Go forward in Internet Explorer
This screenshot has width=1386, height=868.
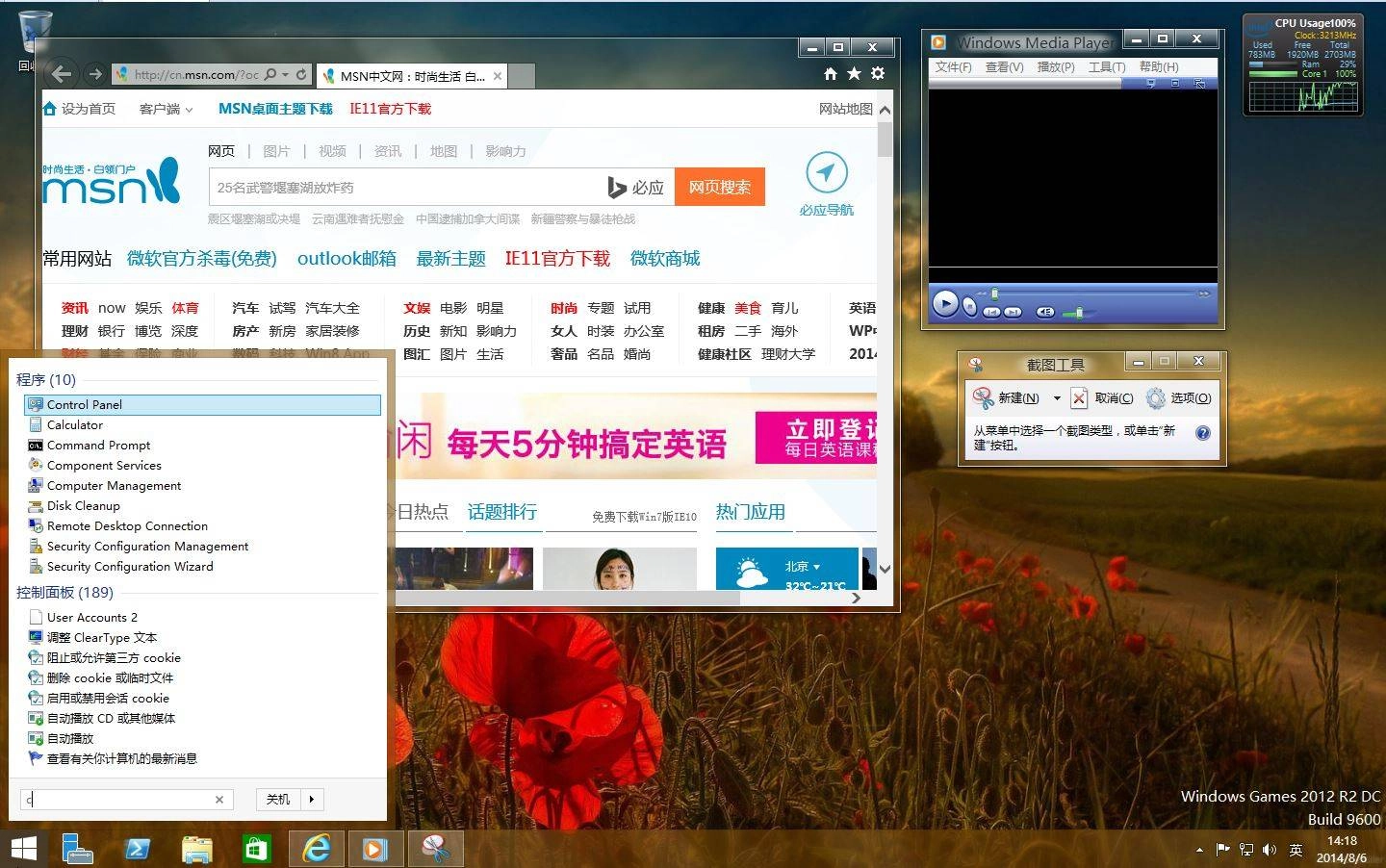pos(94,74)
